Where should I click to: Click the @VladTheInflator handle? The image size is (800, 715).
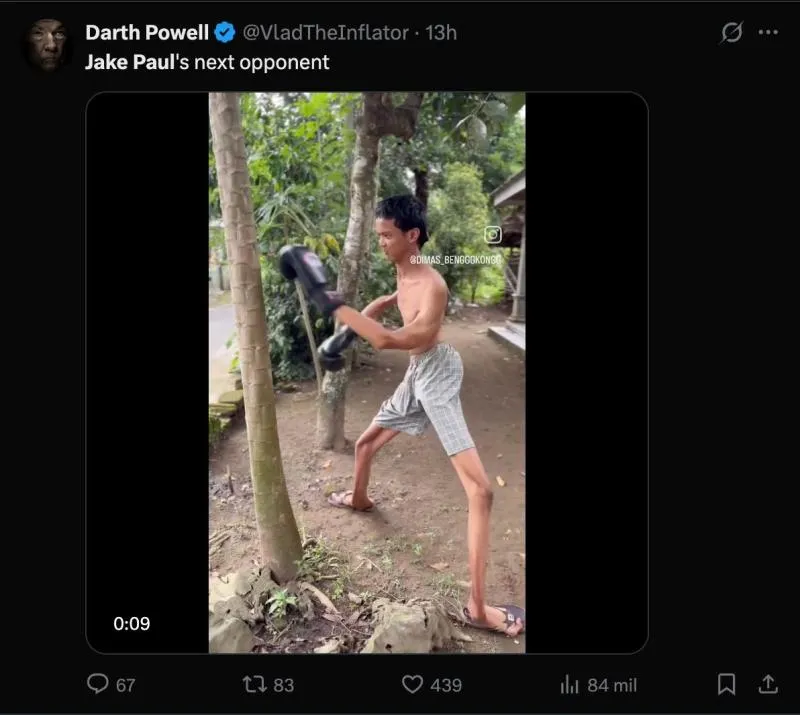(326, 32)
